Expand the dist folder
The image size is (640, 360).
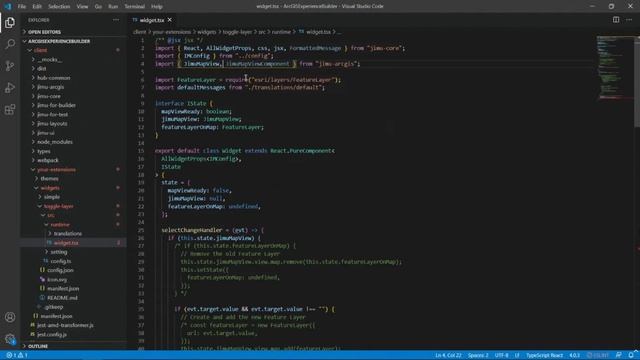73,69
